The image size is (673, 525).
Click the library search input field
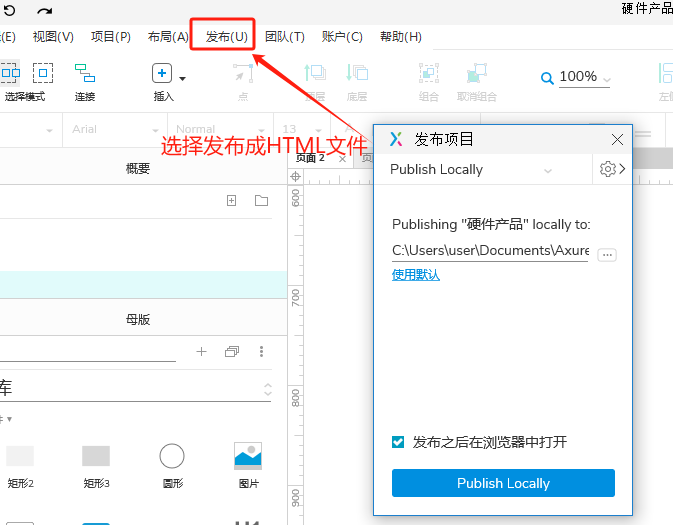point(88,352)
